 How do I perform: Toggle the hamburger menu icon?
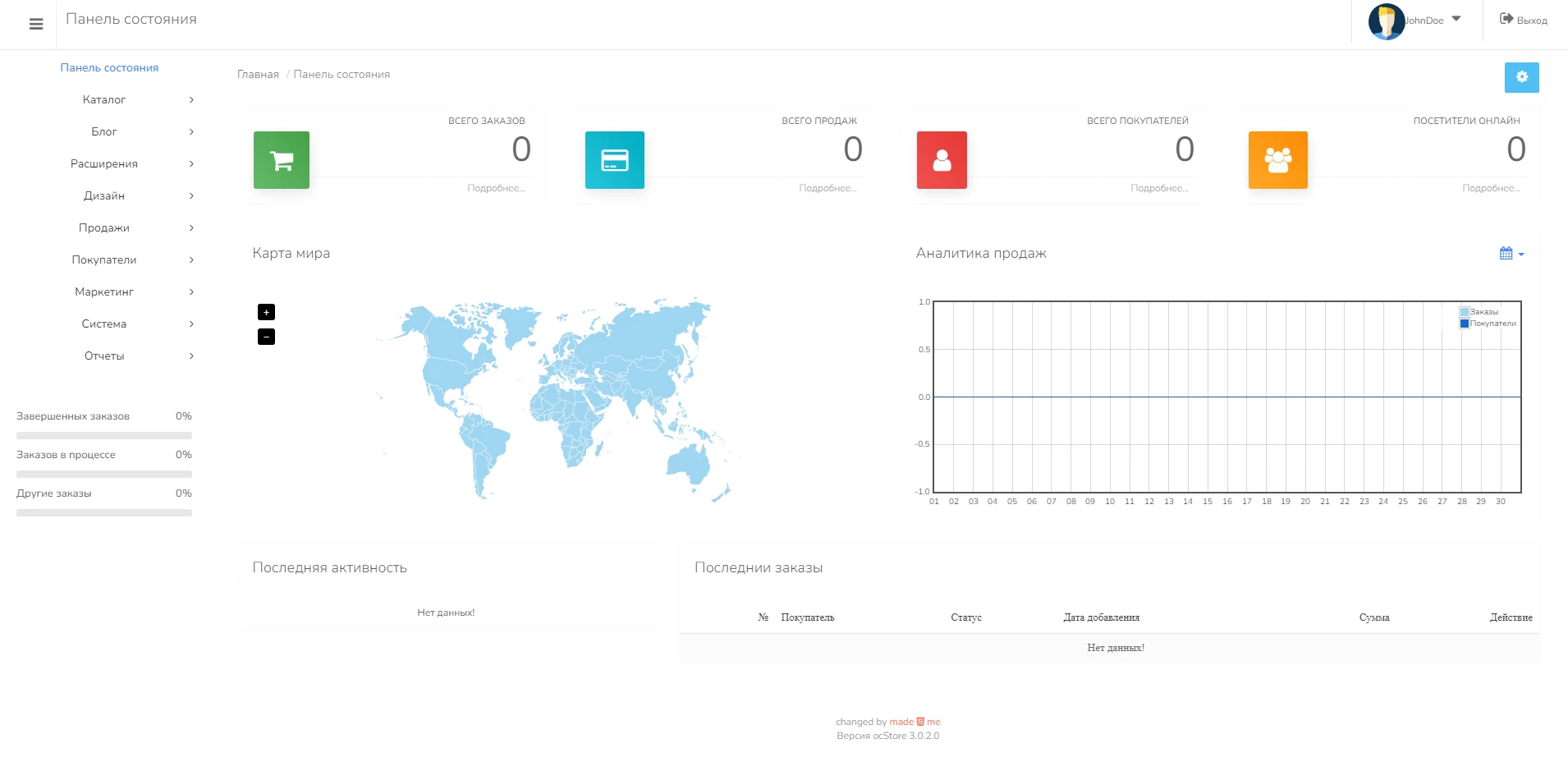click(x=36, y=25)
